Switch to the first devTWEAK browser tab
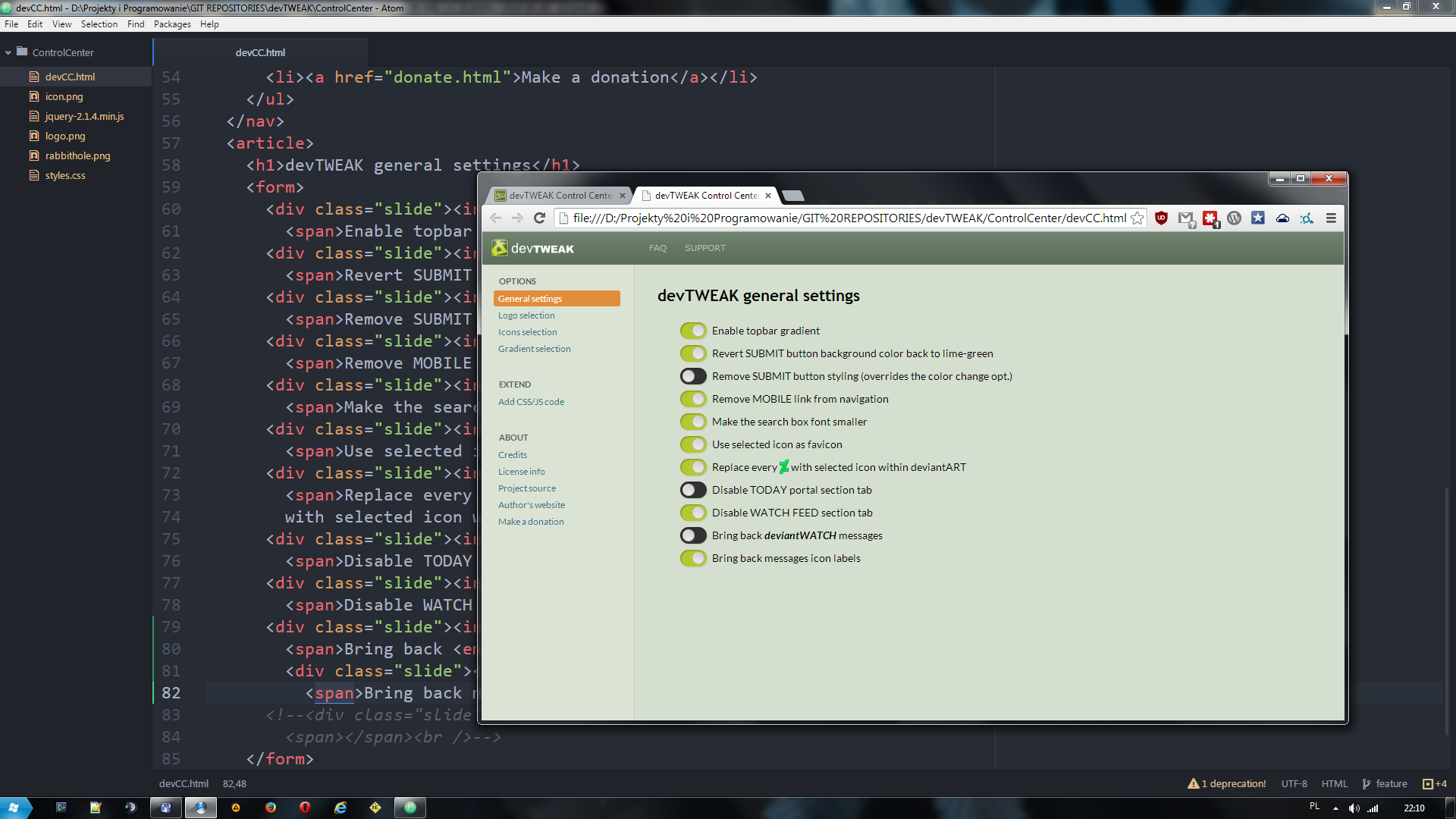The width and height of the screenshot is (1456, 819). coord(559,196)
